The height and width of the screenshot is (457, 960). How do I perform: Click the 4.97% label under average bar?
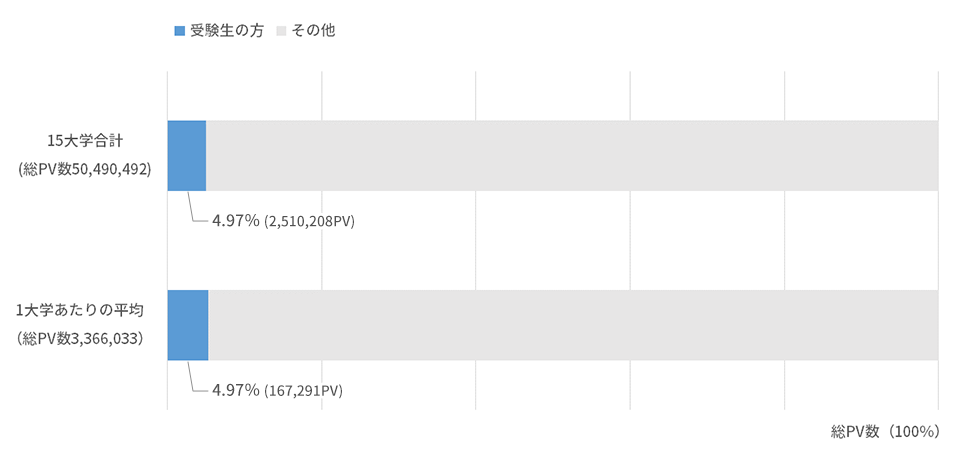click(236, 390)
